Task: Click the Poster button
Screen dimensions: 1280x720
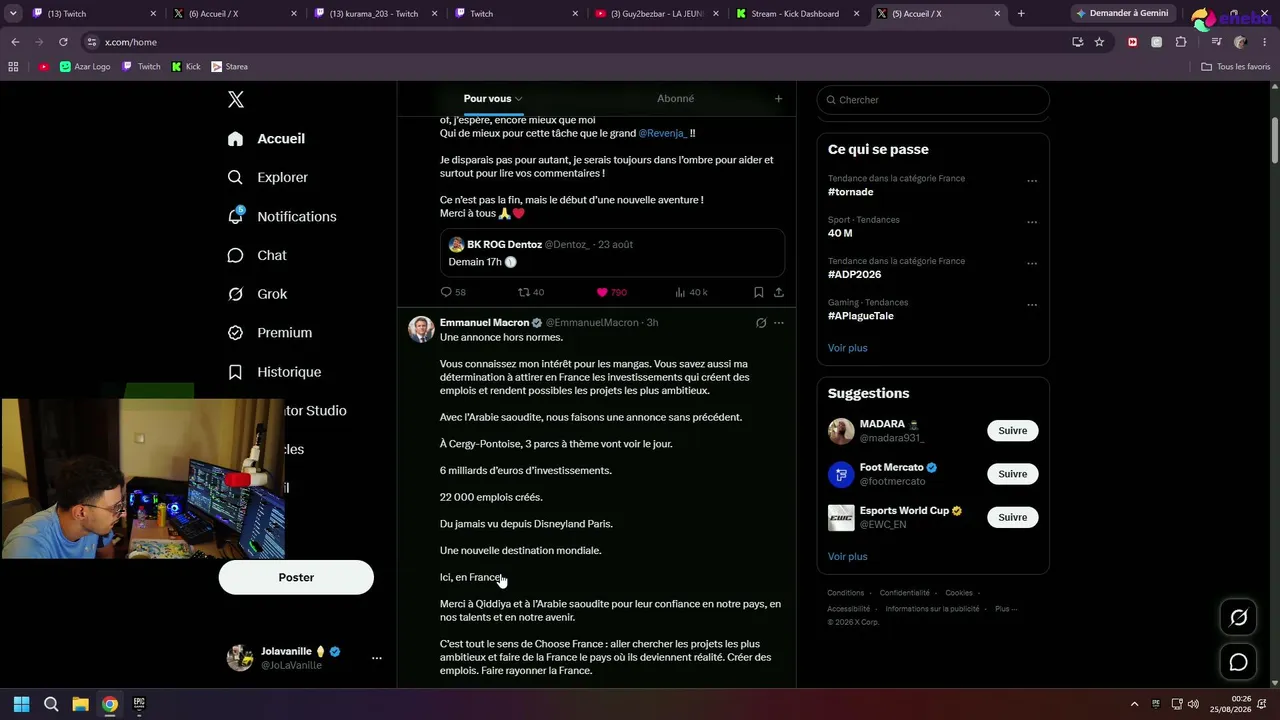Action: pyautogui.click(x=296, y=577)
